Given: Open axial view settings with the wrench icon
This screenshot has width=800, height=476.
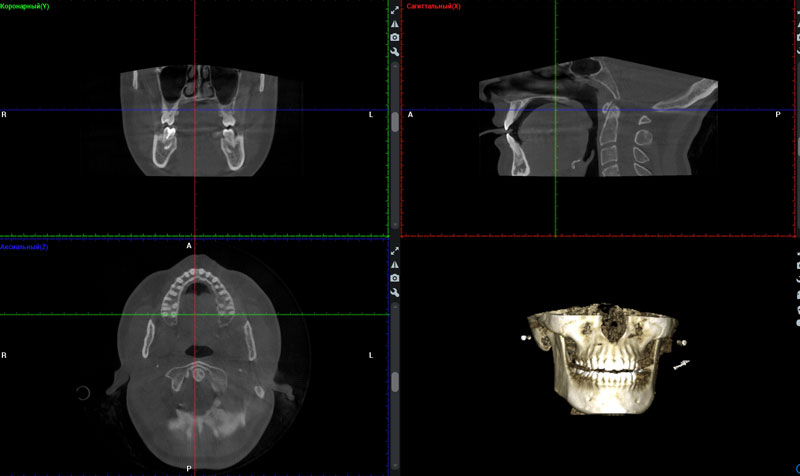Looking at the screenshot, I should [395, 292].
